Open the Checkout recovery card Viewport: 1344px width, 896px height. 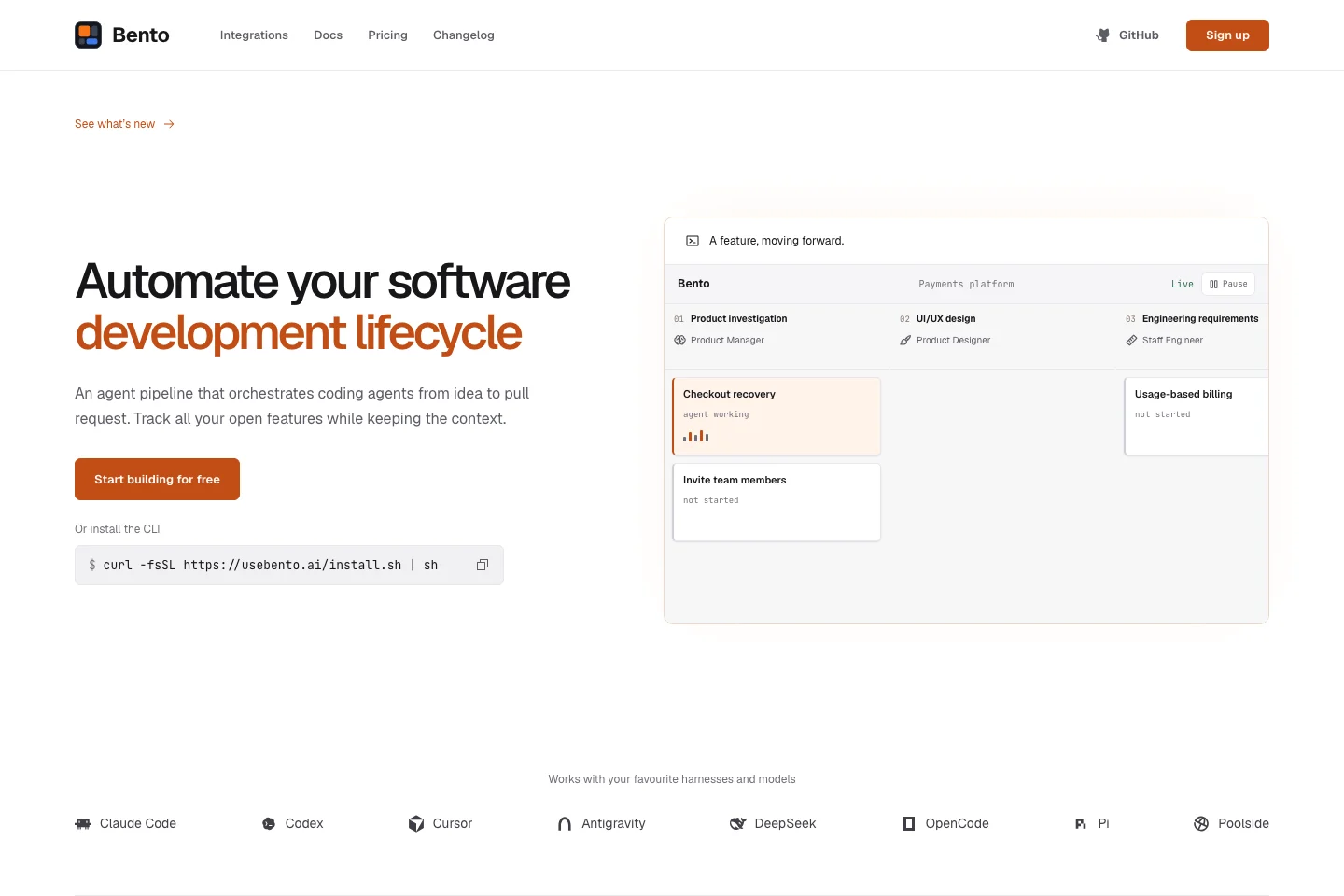click(777, 416)
